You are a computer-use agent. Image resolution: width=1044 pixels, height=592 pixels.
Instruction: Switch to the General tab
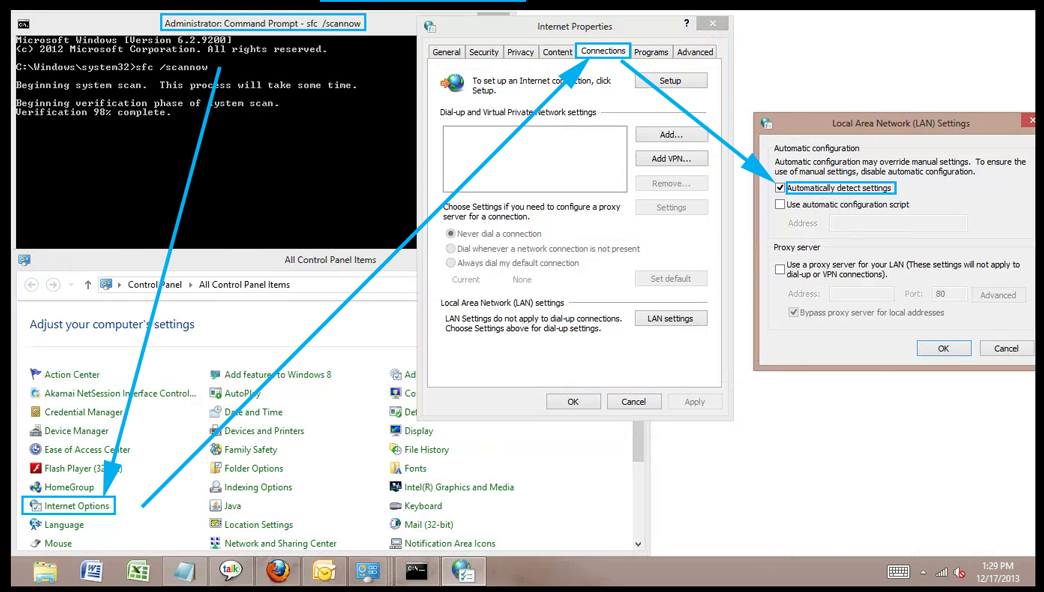(x=446, y=52)
